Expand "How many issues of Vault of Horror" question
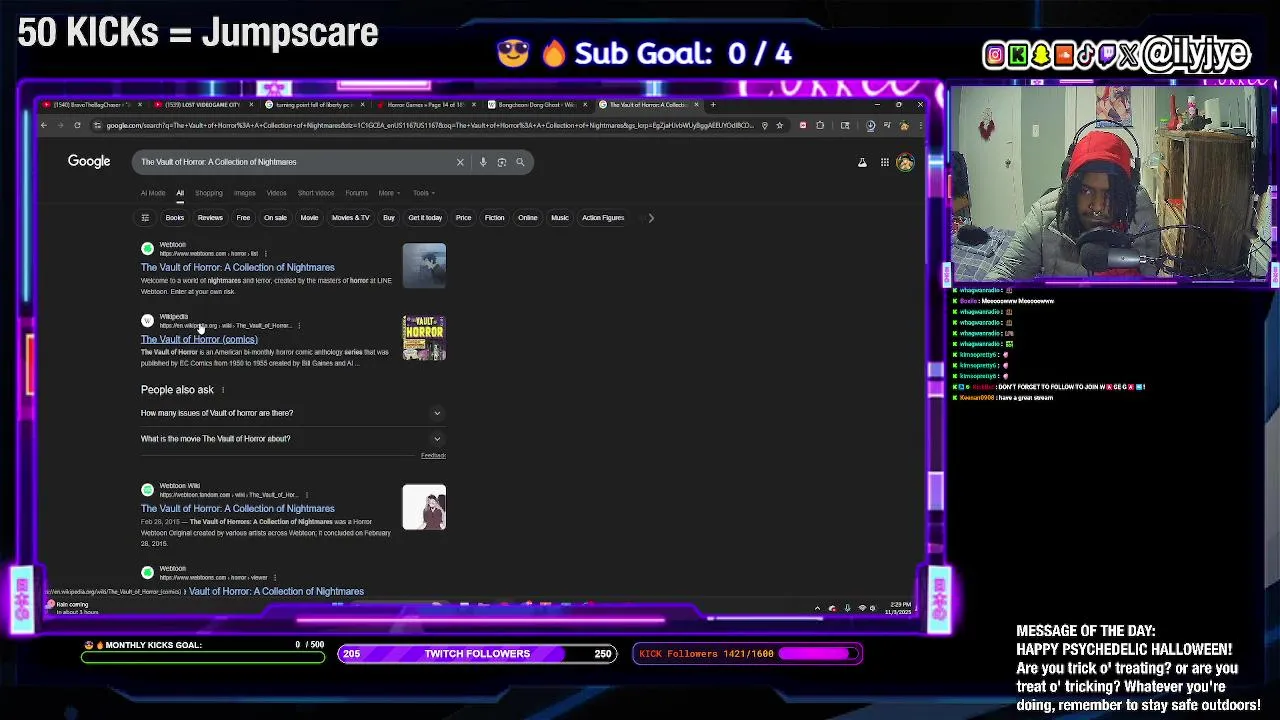Viewport: 1280px width, 720px height. click(293, 413)
